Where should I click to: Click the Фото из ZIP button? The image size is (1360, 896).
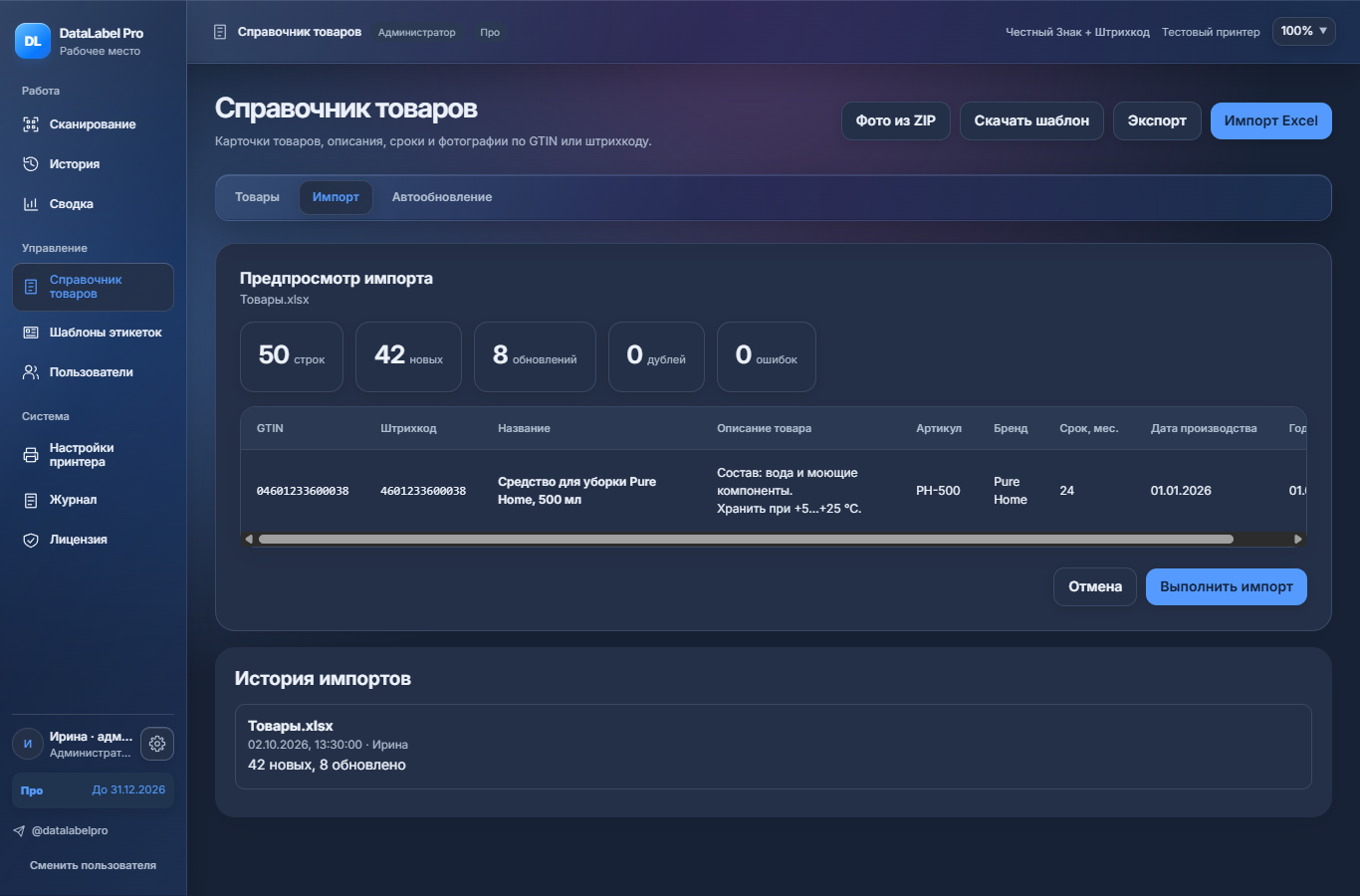896,120
